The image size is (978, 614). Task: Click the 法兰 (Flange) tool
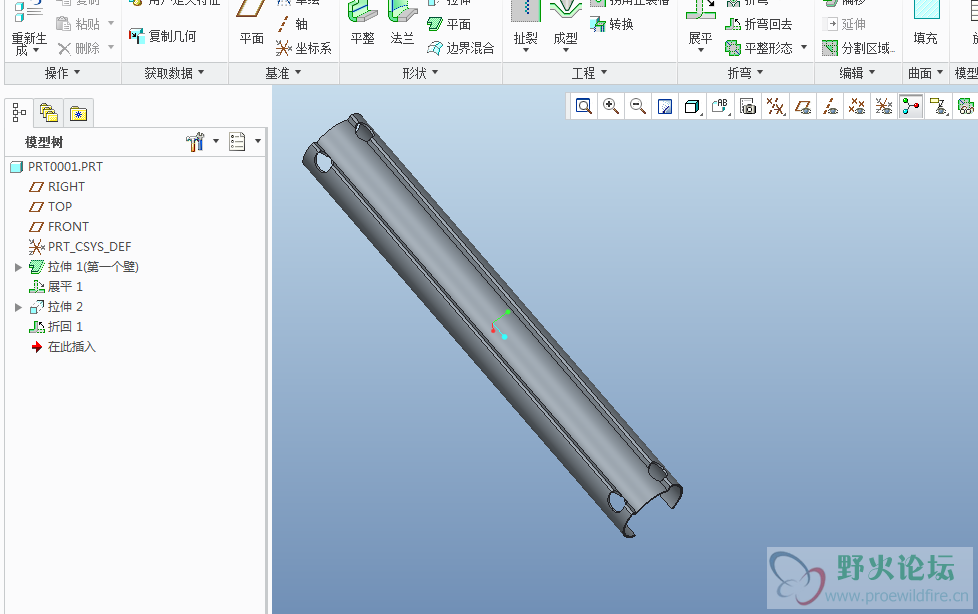pyautogui.click(x=402, y=24)
